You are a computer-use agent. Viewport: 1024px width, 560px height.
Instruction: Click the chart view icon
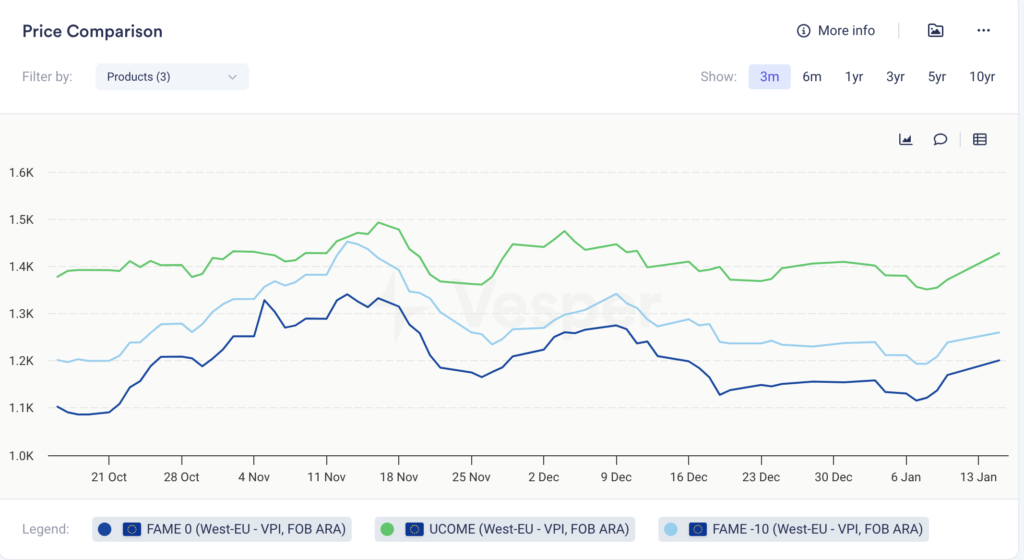coord(905,139)
